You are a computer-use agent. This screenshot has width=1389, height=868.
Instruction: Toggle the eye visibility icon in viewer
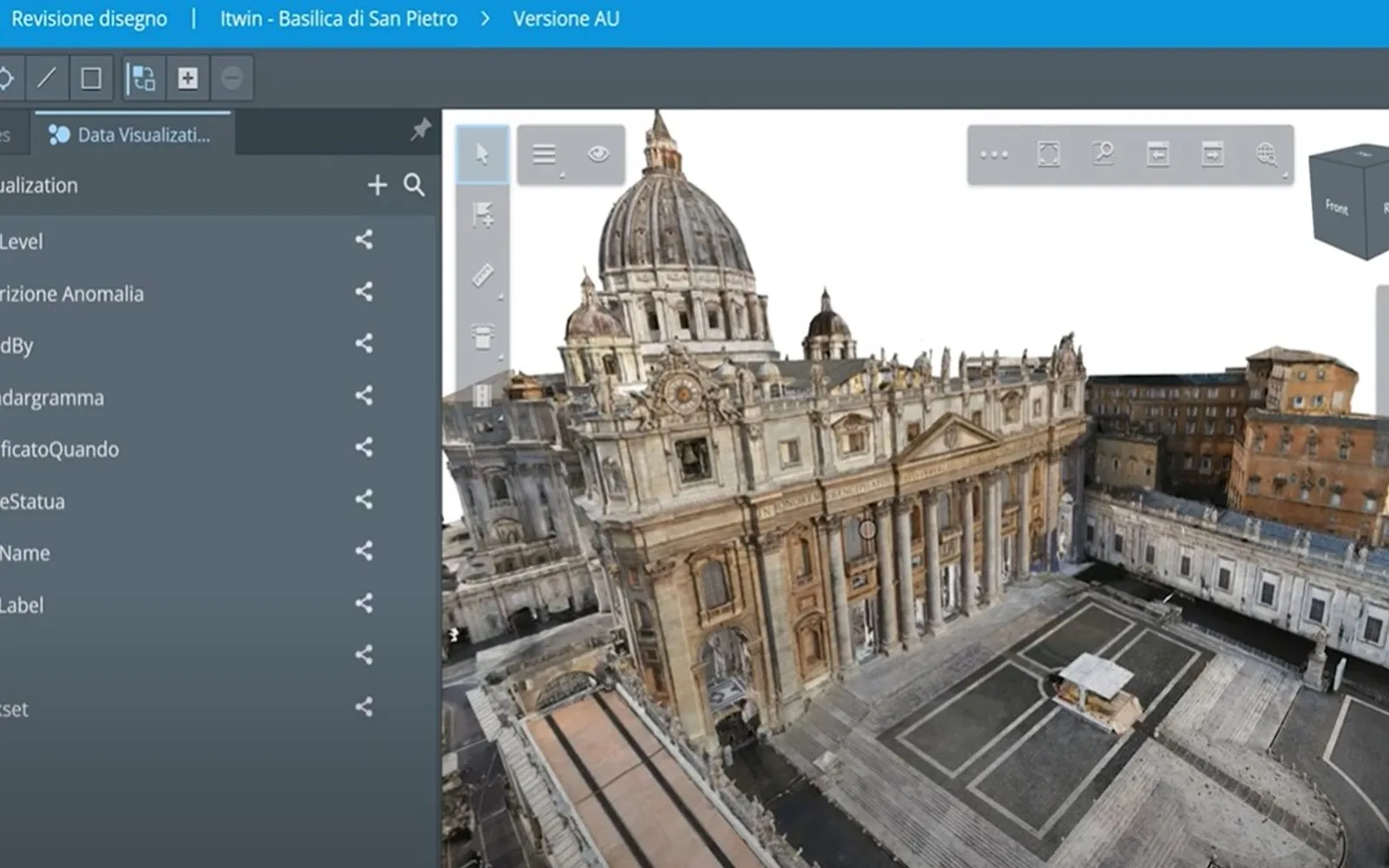click(598, 155)
